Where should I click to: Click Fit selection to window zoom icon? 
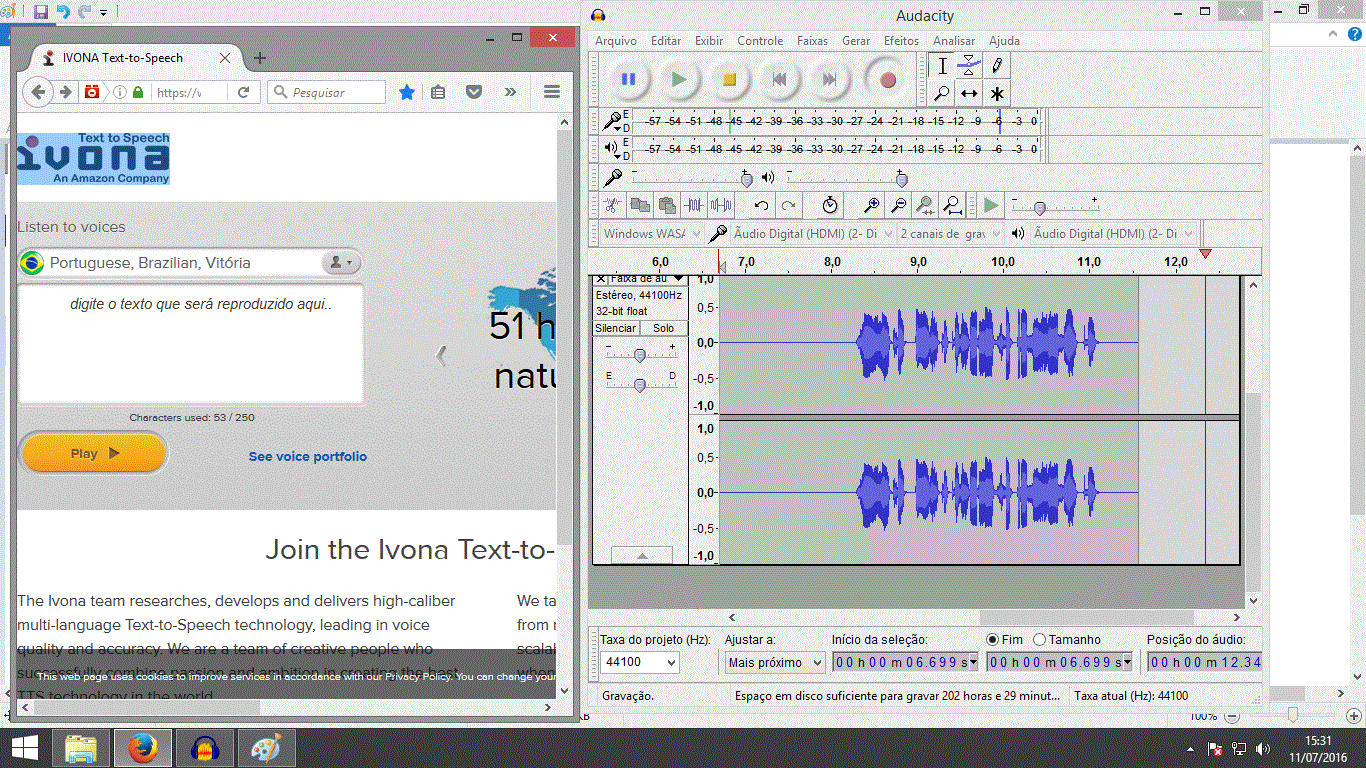pos(926,205)
